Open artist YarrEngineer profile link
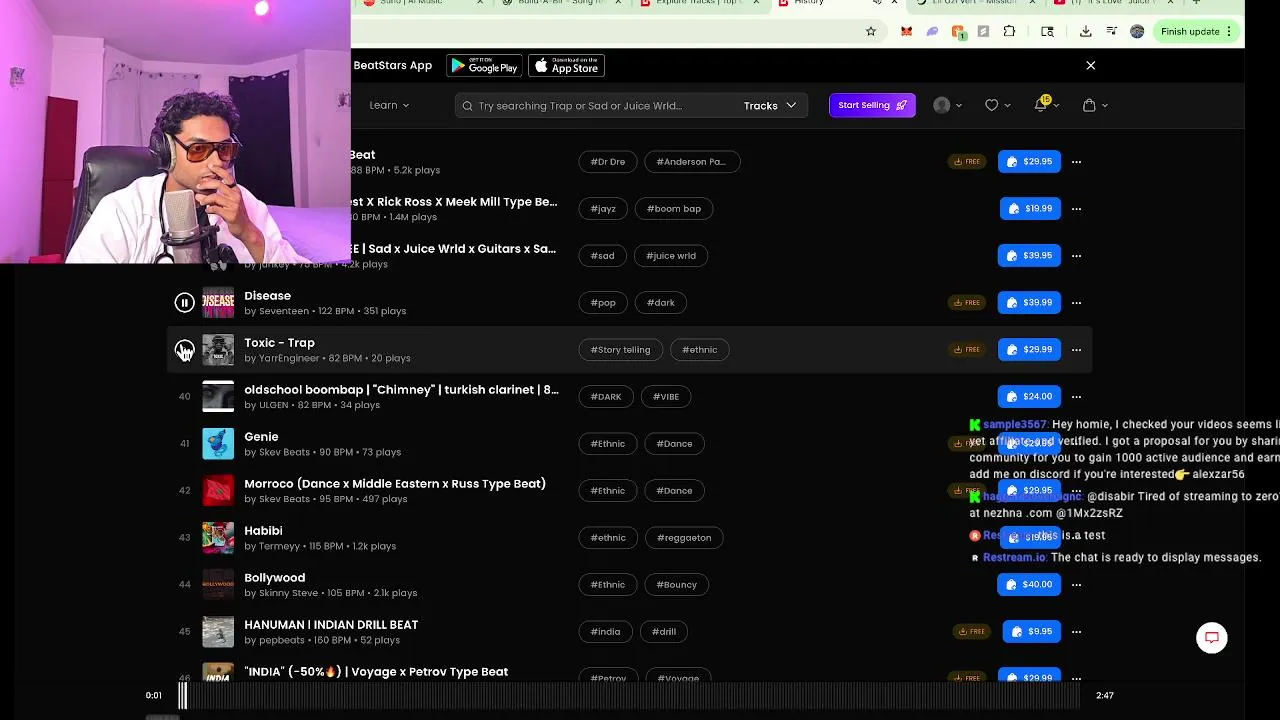1280x720 pixels. point(288,358)
